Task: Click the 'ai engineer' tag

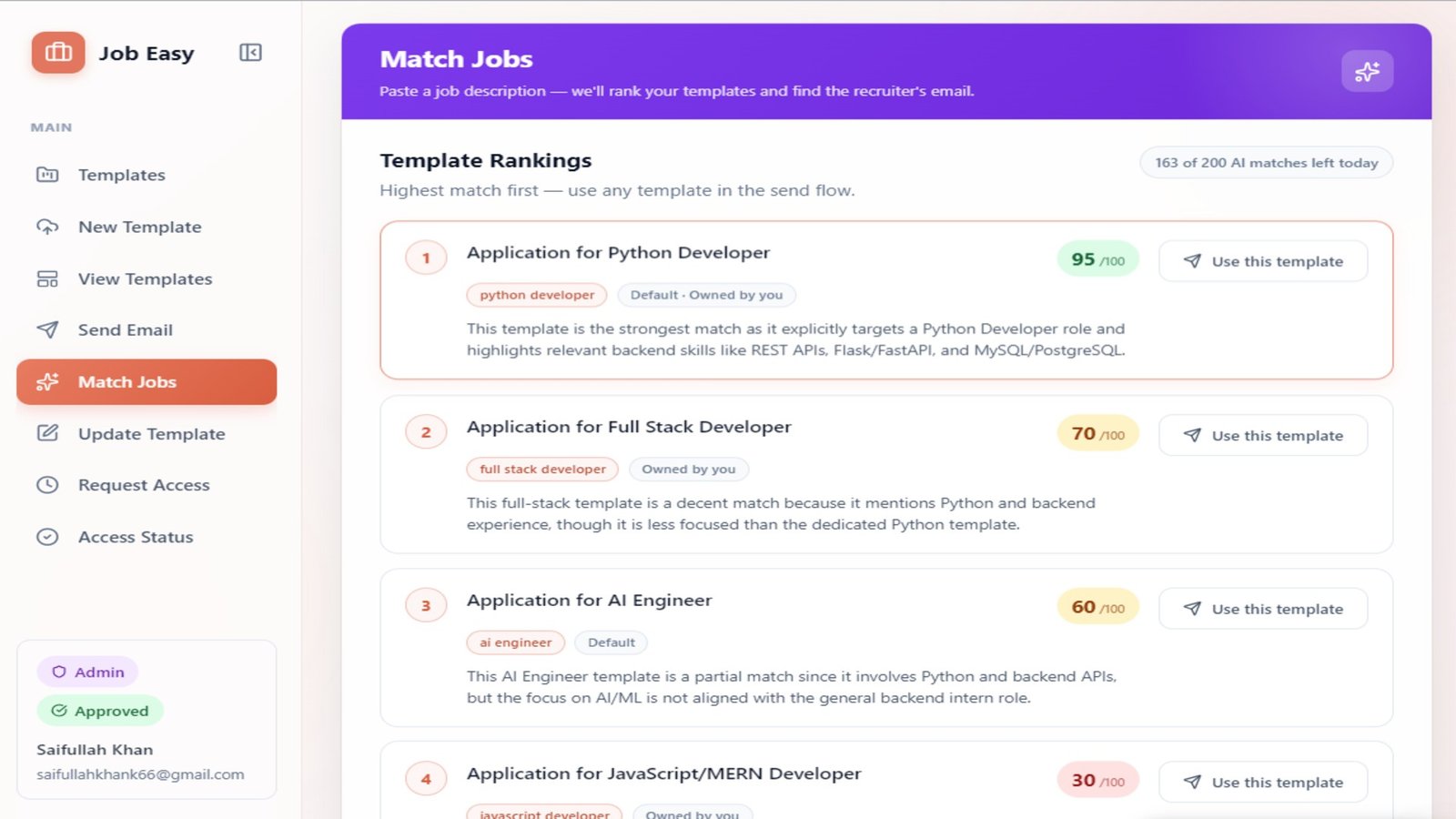Action: coord(516,642)
